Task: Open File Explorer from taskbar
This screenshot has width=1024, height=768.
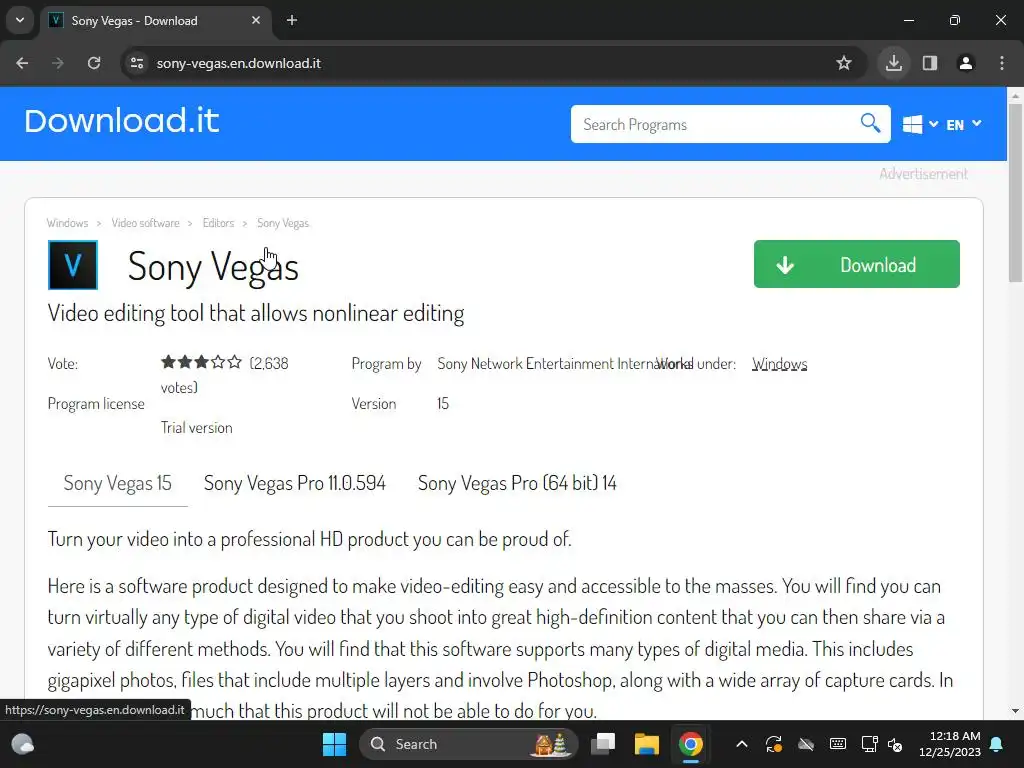Action: click(647, 744)
